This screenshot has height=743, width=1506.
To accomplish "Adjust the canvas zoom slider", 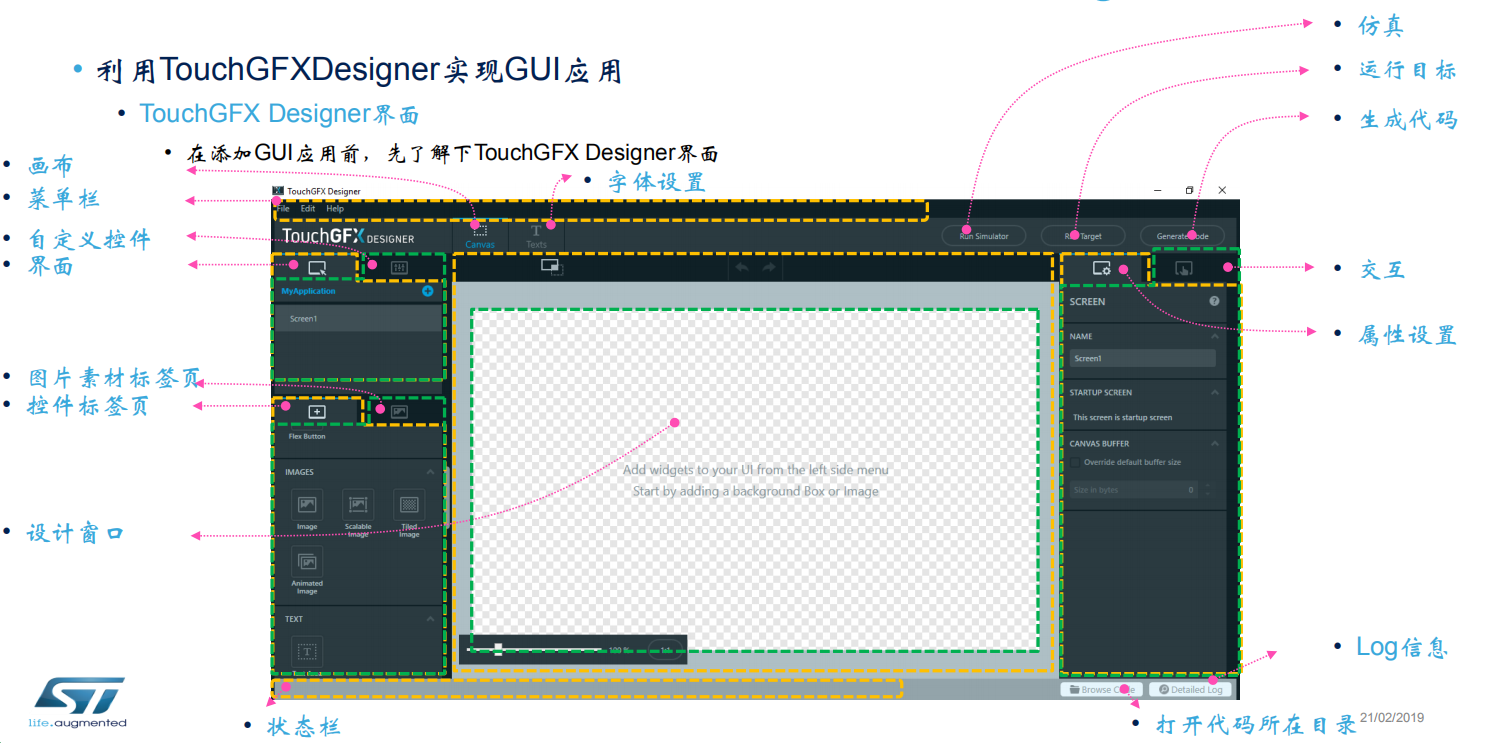I will pos(497,648).
